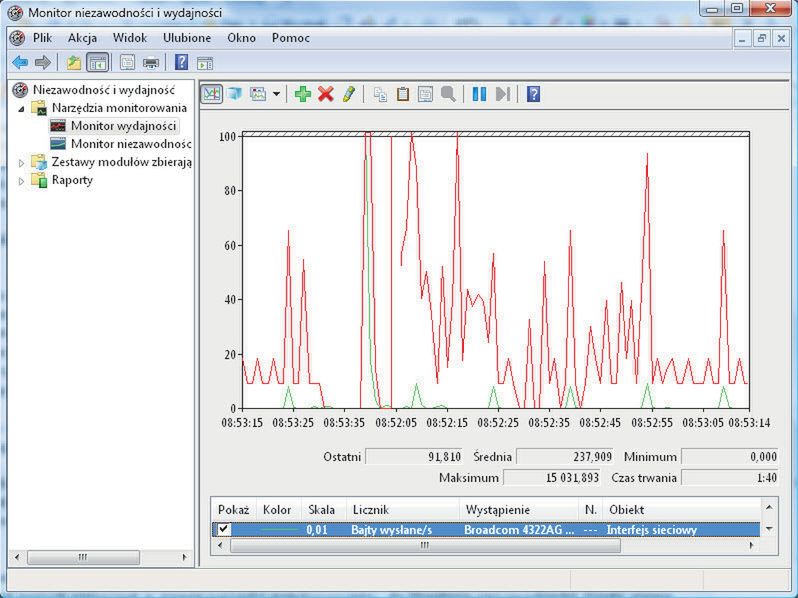Viewport: 798px width, 598px height.
Task: Expand the Raporty tree node
Action: (x=22, y=181)
